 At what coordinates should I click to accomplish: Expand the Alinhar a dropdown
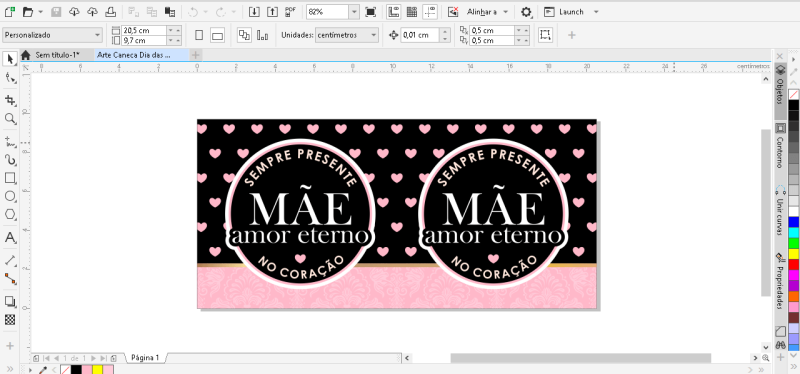tap(505, 12)
